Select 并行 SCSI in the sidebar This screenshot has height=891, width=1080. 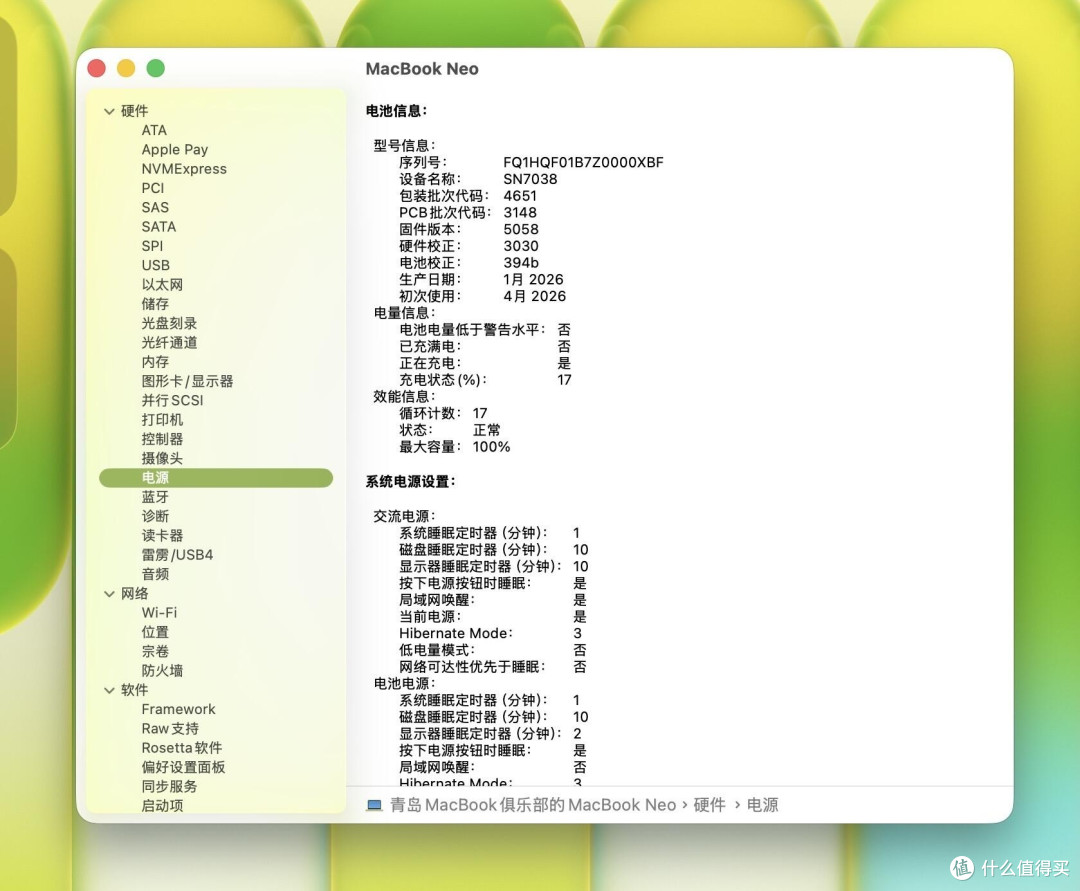click(172, 400)
